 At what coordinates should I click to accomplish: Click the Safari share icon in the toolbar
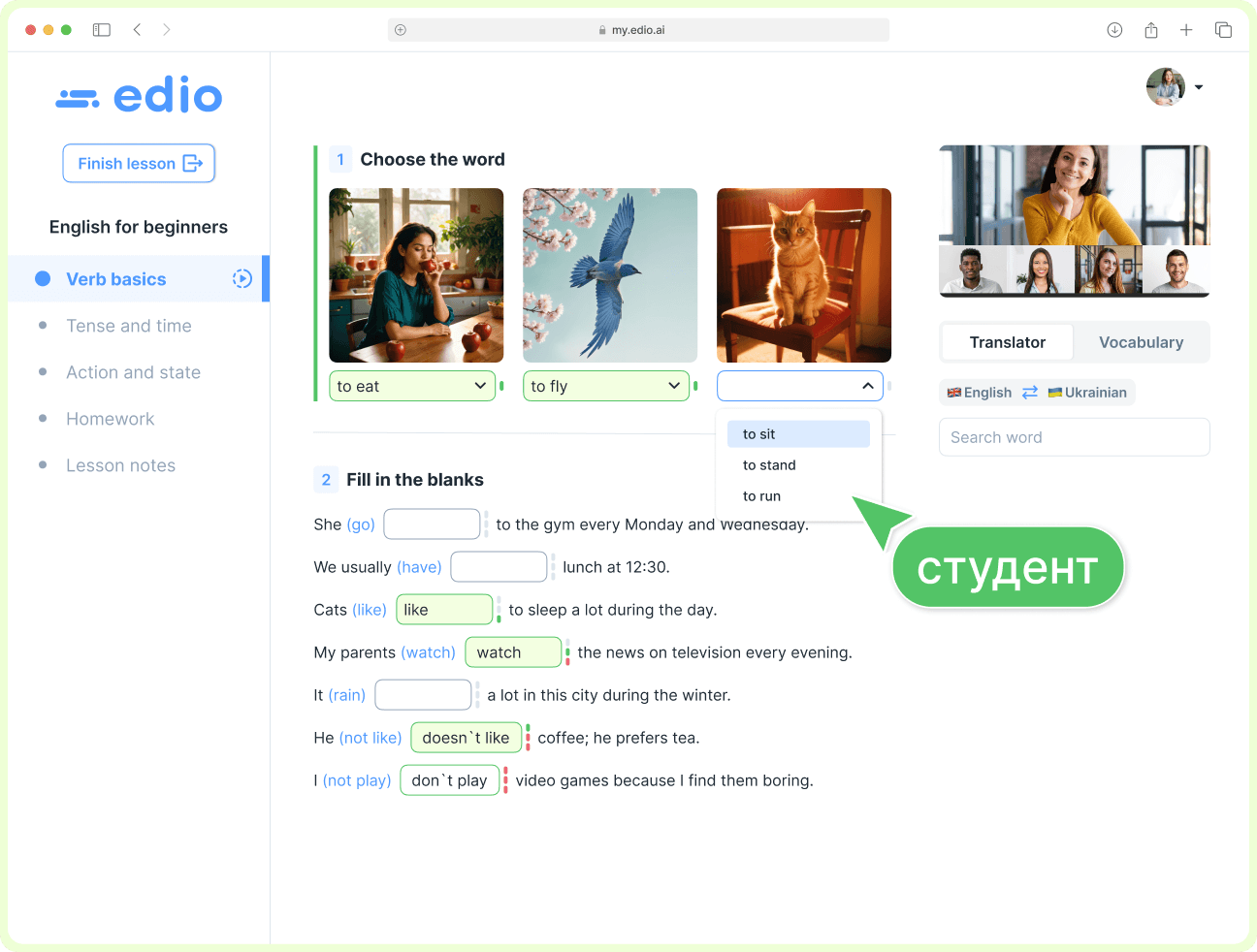1150,30
